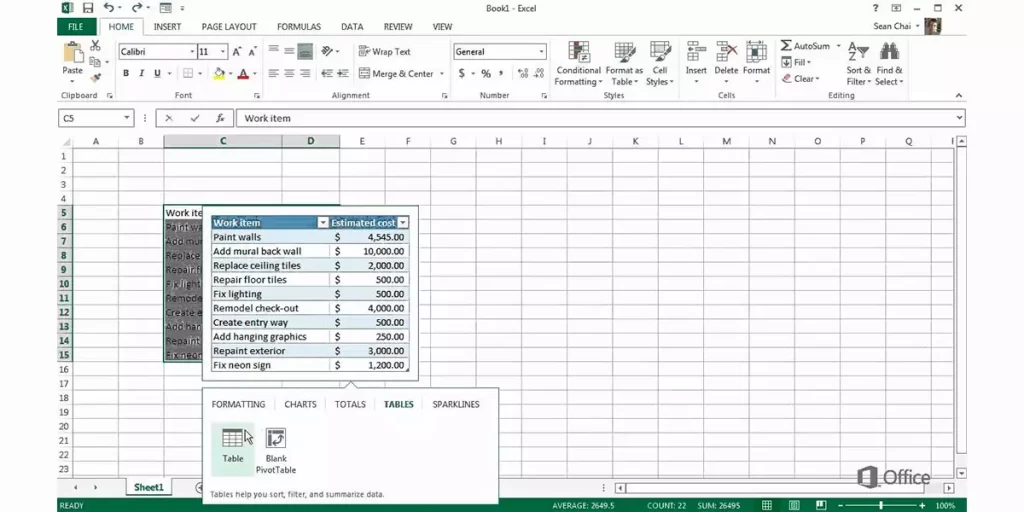Open Conditional Formatting

pyautogui.click(x=579, y=64)
